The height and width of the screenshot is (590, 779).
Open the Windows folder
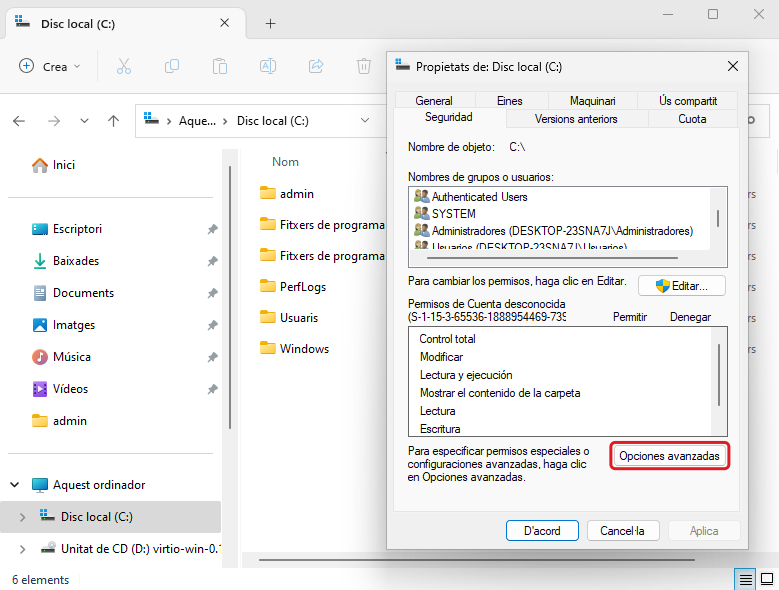click(304, 349)
